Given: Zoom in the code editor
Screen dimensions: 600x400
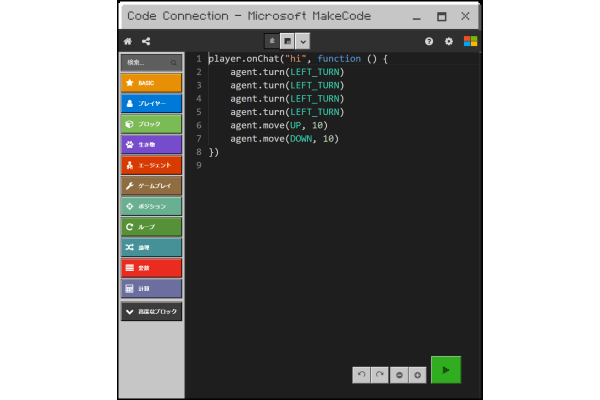Looking at the screenshot, I should coord(418,374).
